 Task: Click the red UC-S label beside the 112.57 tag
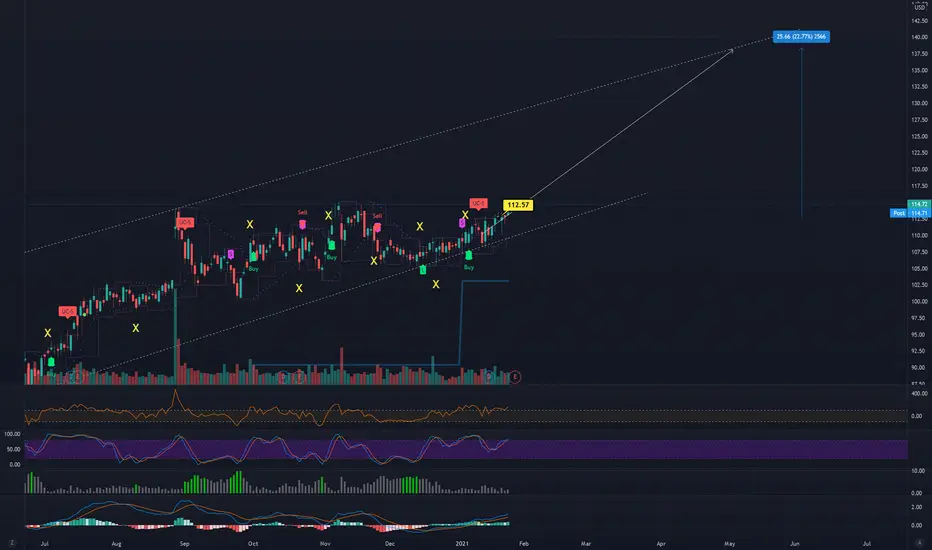[x=478, y=203]
